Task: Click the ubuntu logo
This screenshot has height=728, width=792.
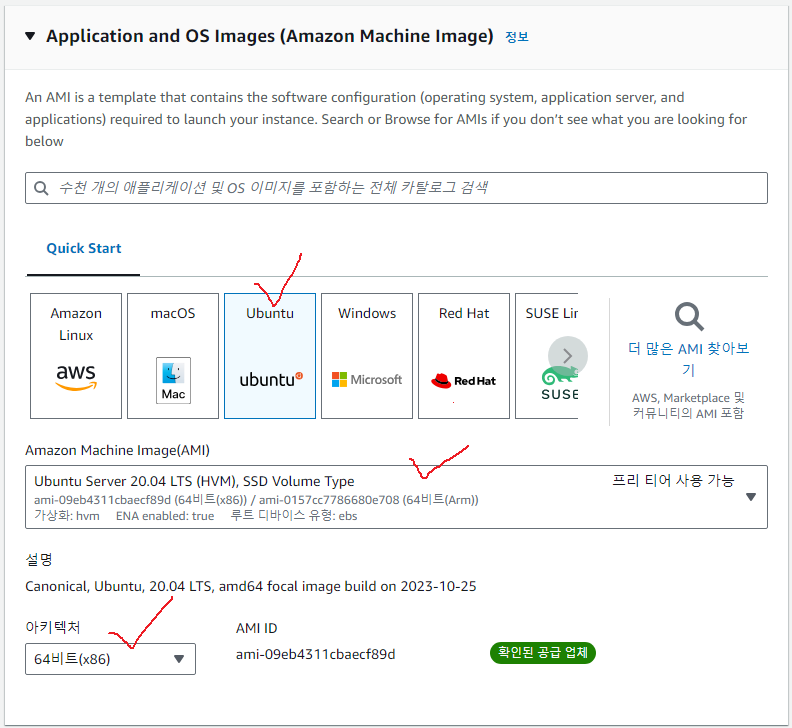Action: pyautogui.click(x=271, y=379)
